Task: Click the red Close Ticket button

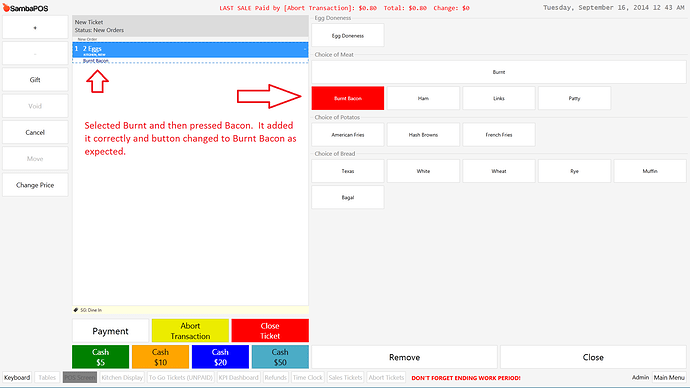Action: [270, 331]
